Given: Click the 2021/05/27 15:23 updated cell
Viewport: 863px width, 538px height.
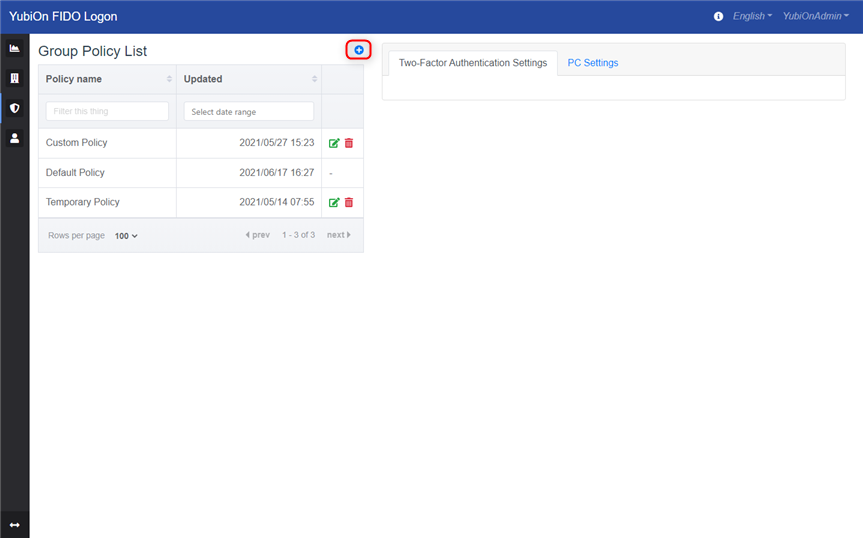Looking at the screenshot, I should click(276, 142).
